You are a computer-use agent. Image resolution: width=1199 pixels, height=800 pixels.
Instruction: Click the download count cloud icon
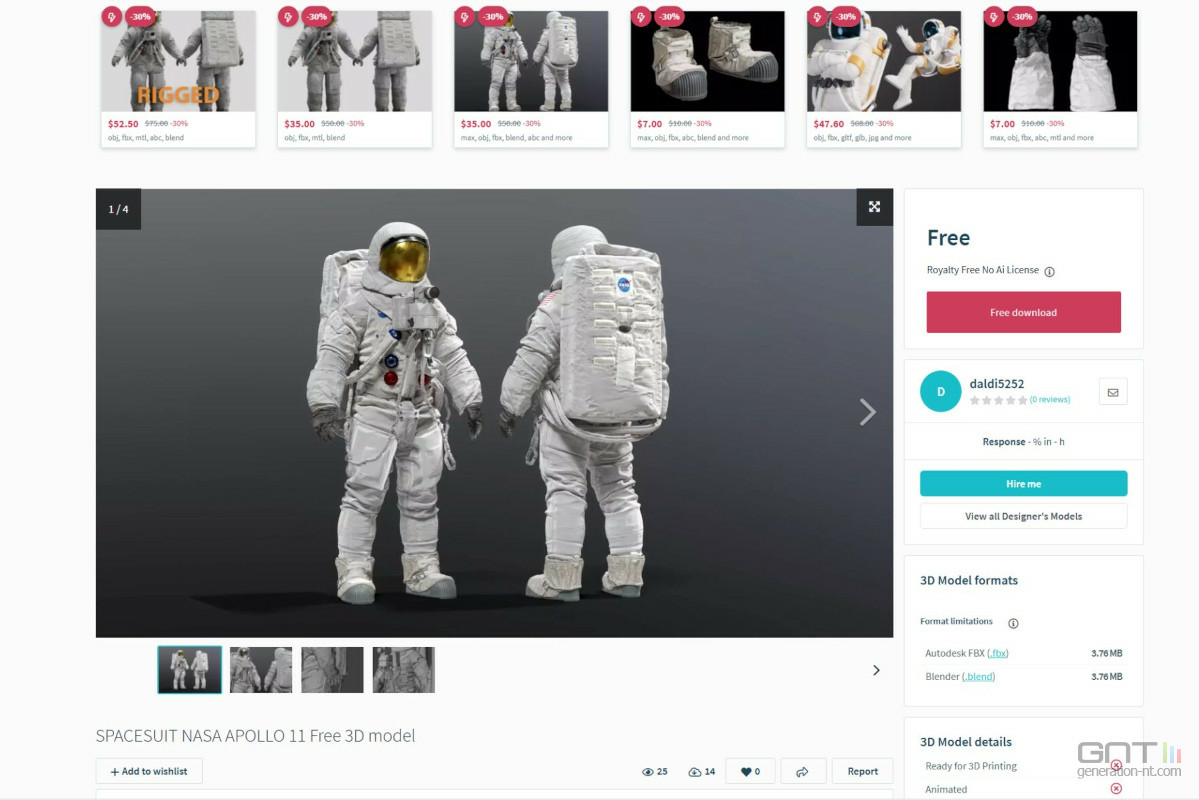click(694, 772)
